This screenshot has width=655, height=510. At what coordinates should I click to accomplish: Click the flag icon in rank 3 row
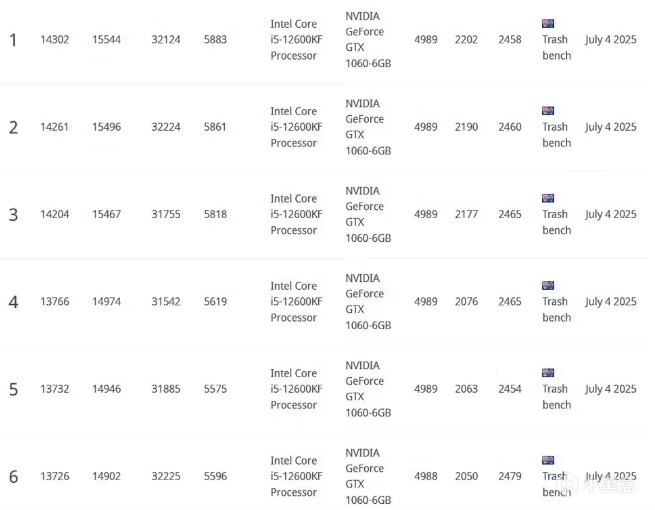548,198
